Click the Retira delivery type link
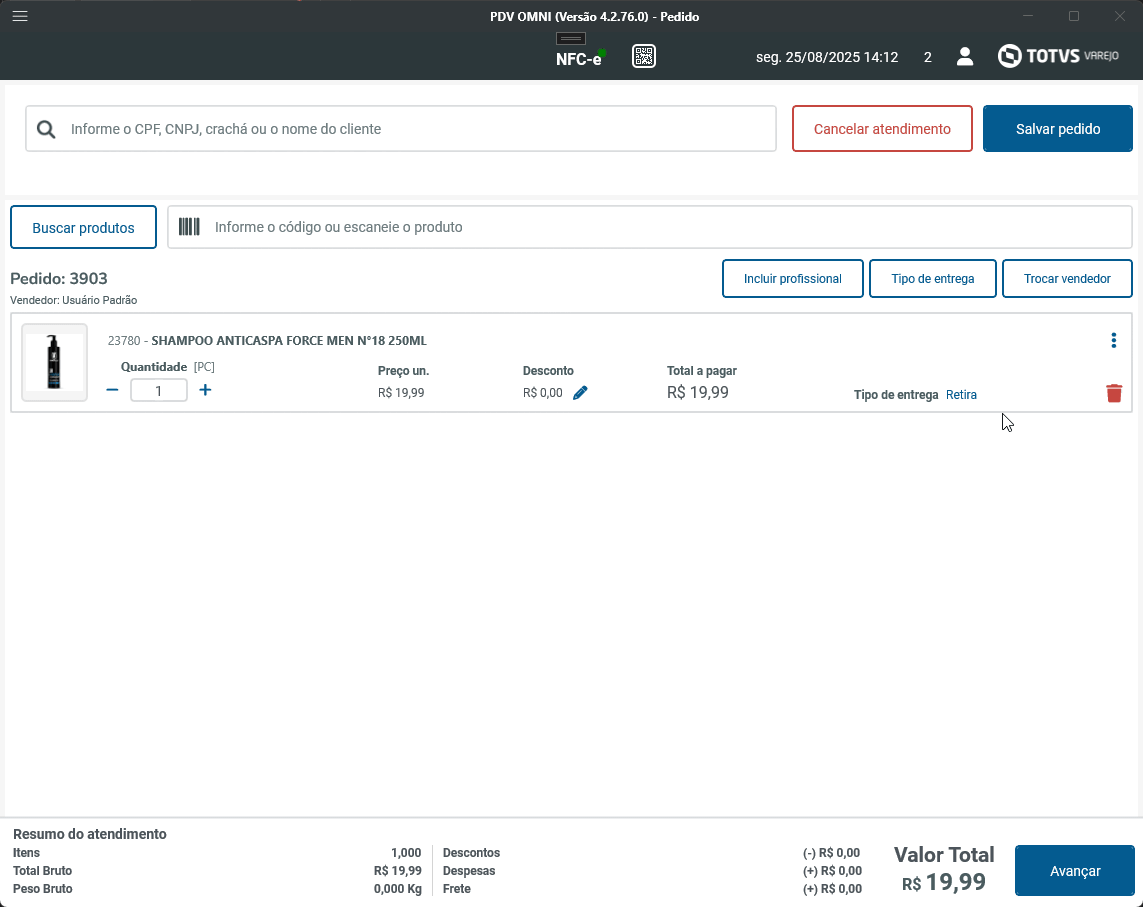 point(961,394)
